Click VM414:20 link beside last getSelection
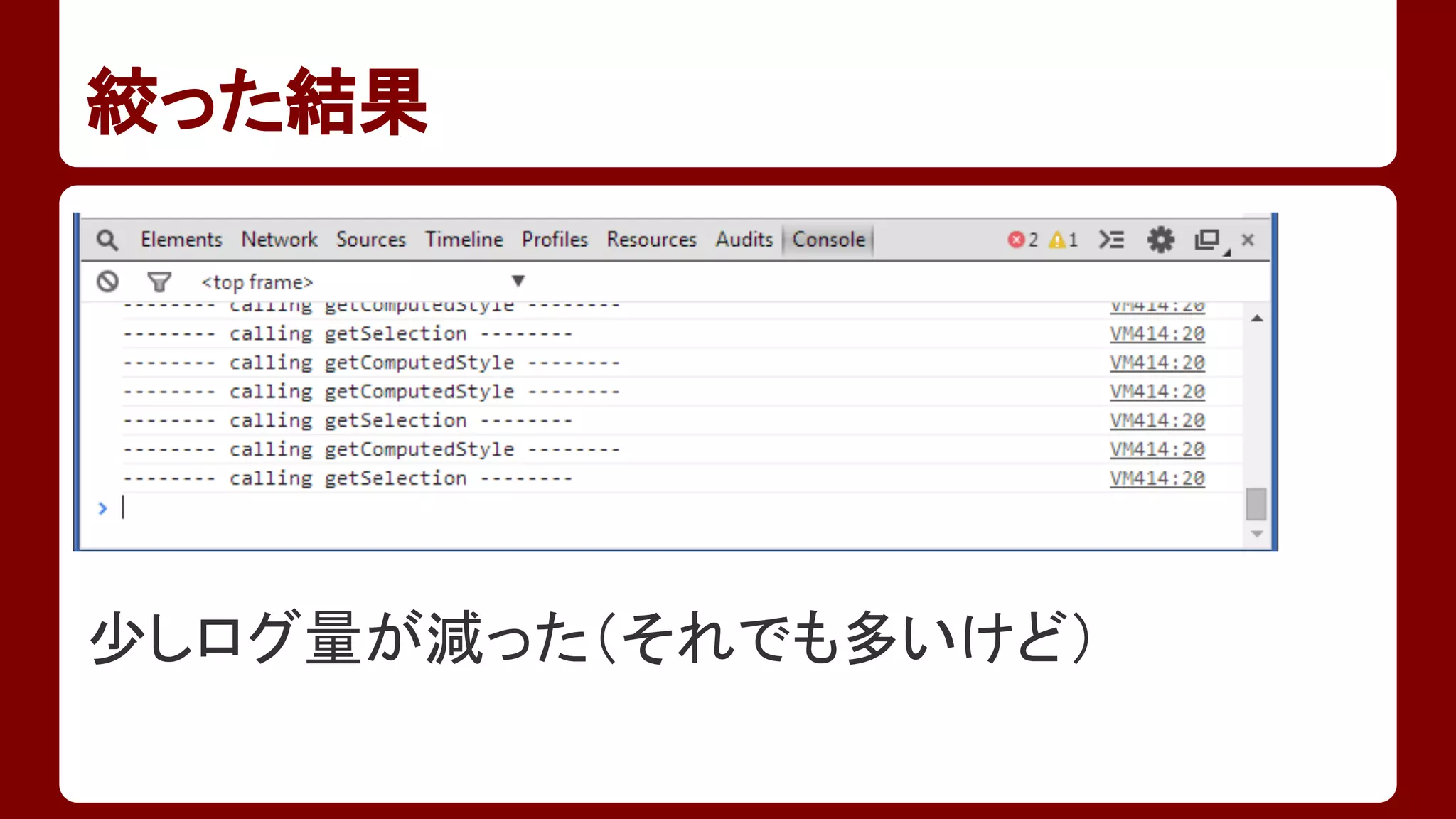The width and height of the screenshot is (1456, 819). tap(1157, 478)
